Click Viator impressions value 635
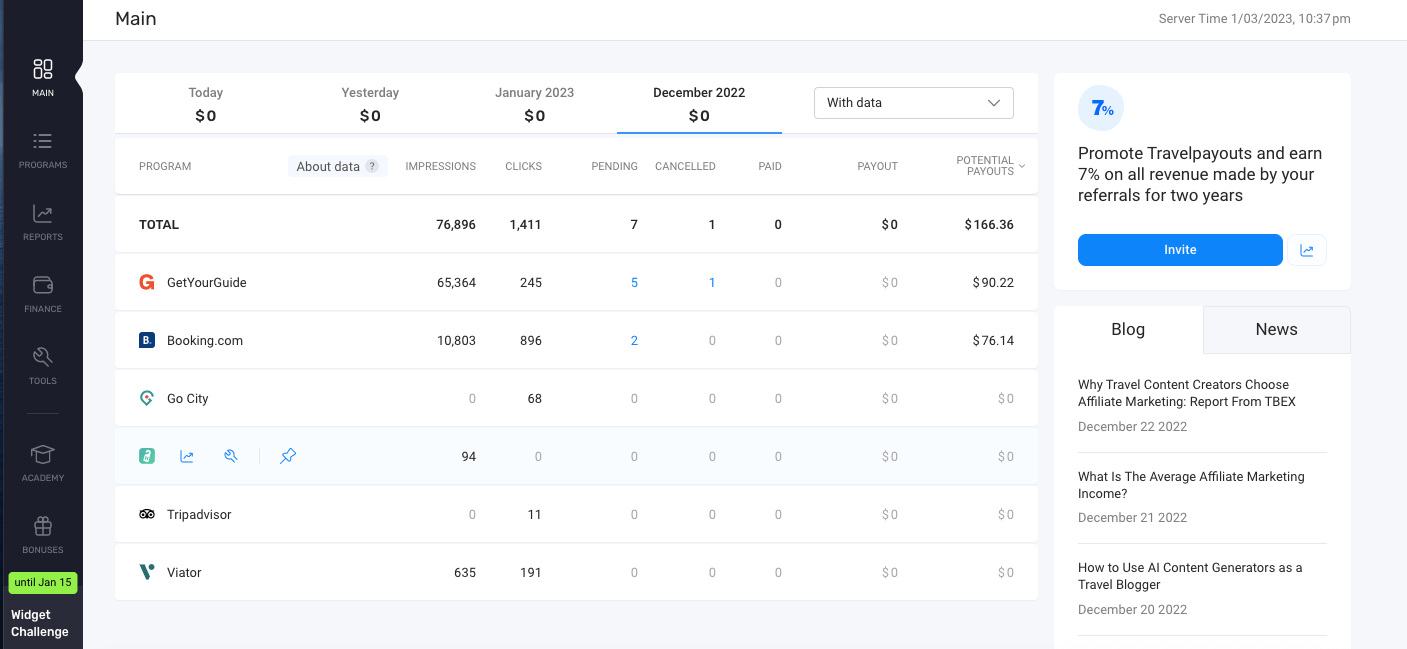Viewport: 1407px width, 649px height. click(x=464, y=573)
